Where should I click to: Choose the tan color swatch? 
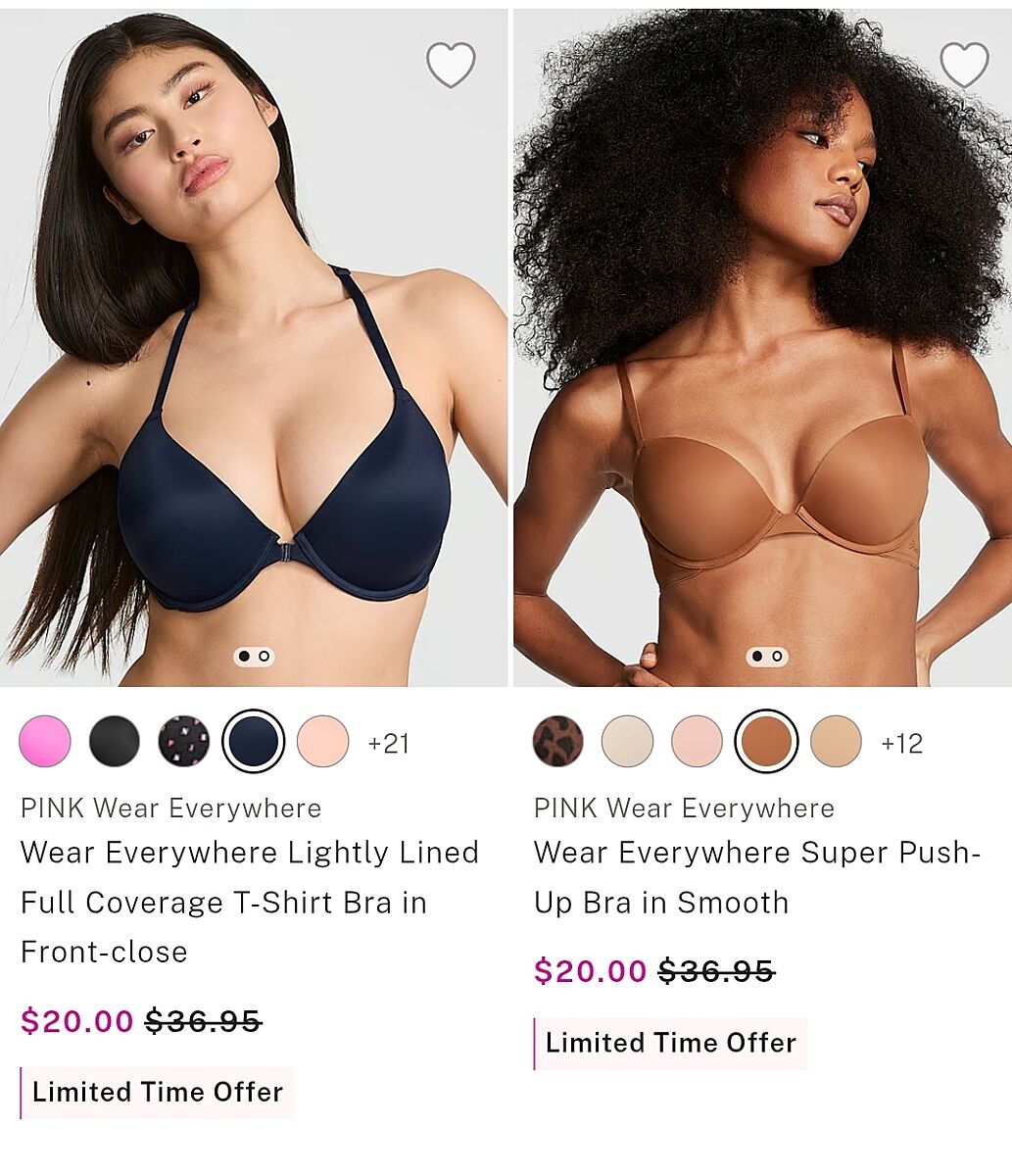click(836, 741)
